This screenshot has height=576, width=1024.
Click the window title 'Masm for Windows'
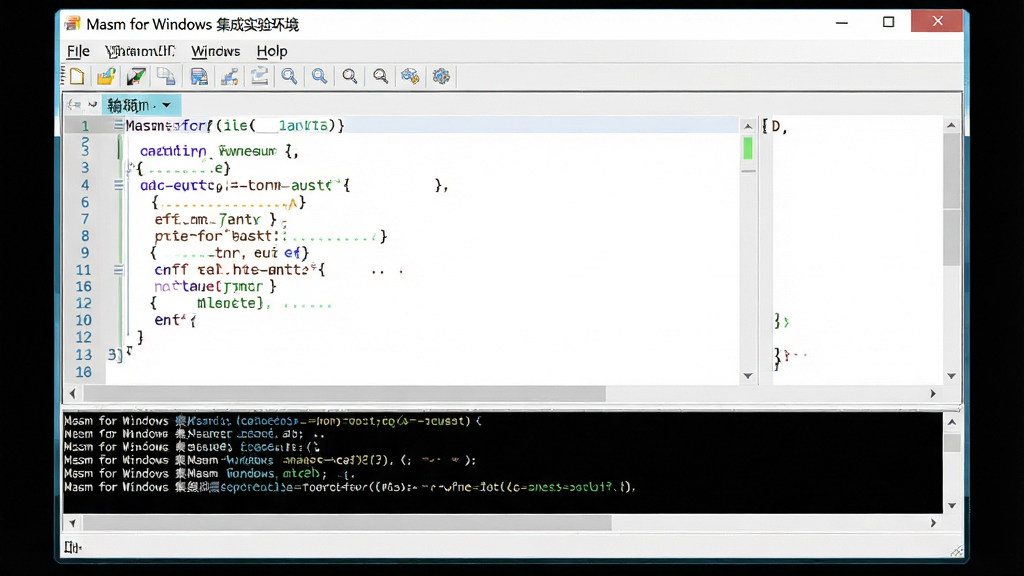click(x=149, y=24)
